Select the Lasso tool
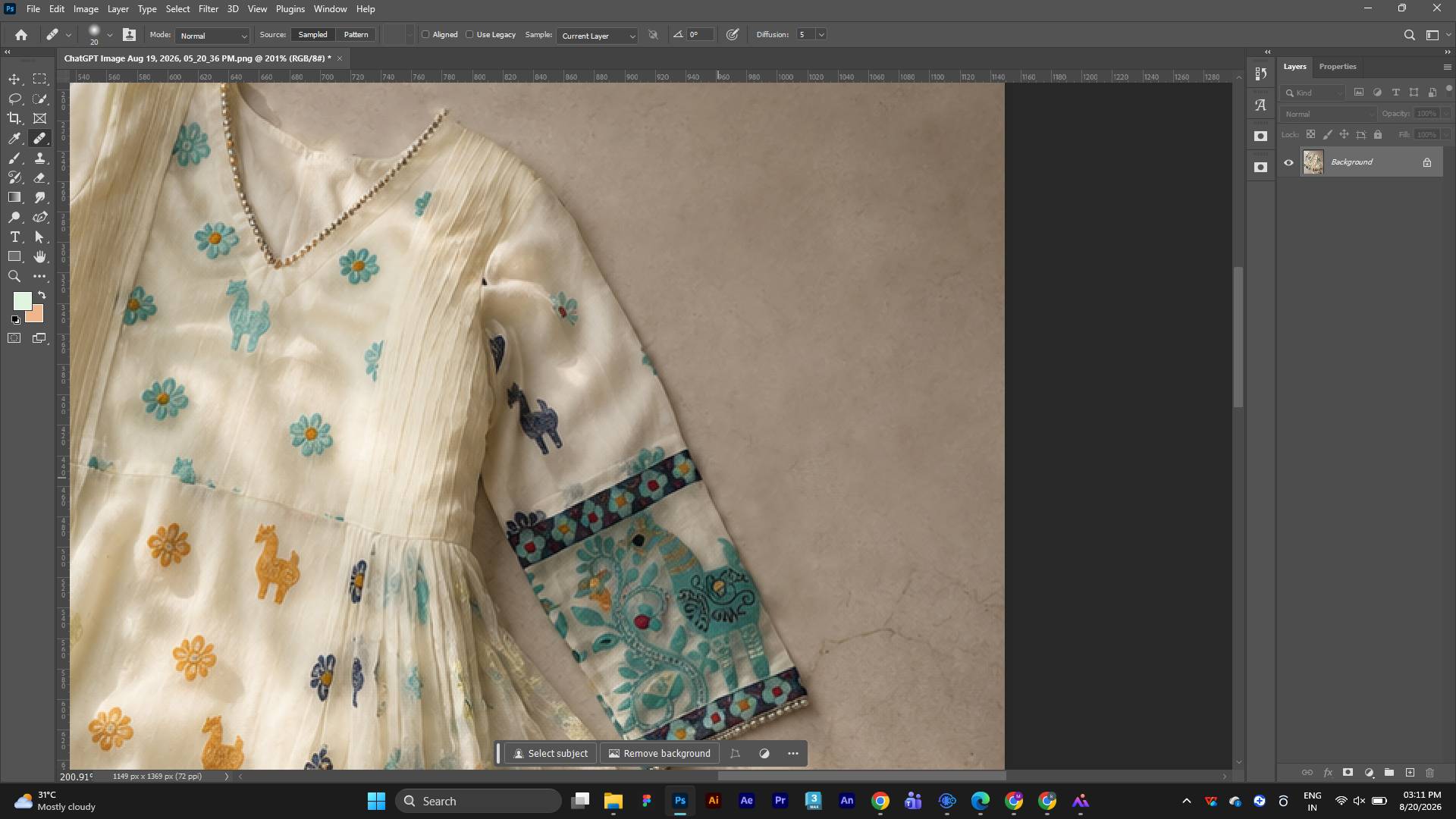 coord(14,99)
